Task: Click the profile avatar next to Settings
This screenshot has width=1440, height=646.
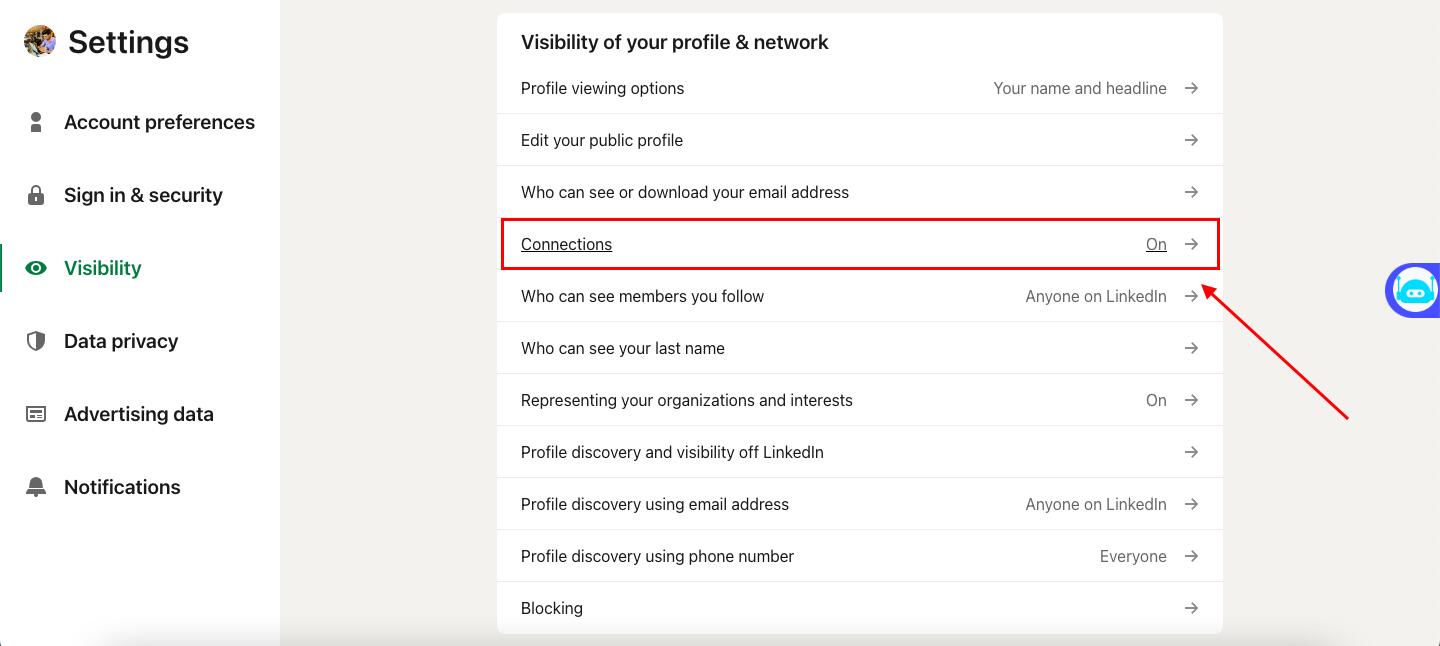Action: pyautogui.click(x=38, y=41)
